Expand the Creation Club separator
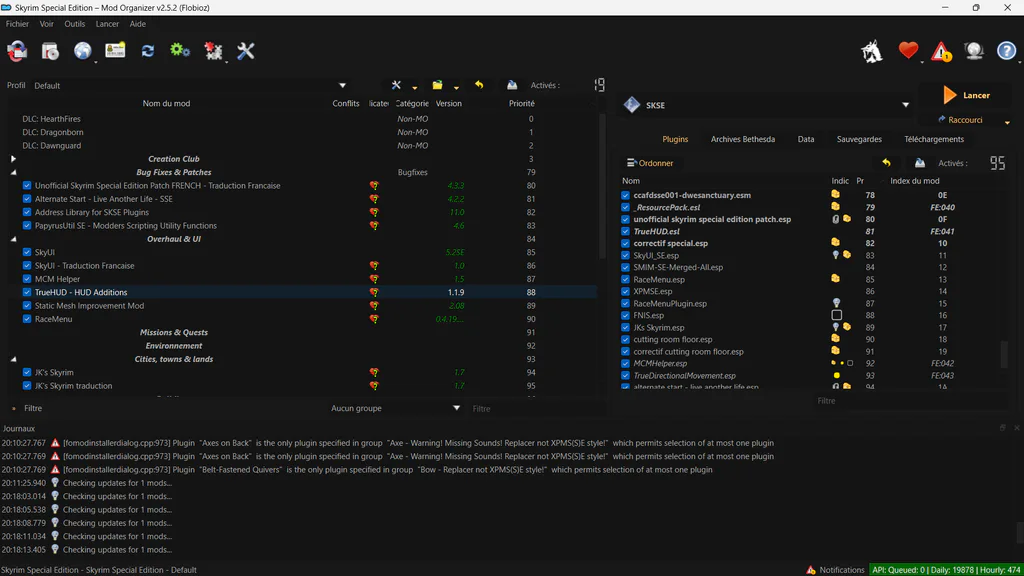Viewport: 1024px width, 576px height. pyautogui.click(x=13, y=159)
